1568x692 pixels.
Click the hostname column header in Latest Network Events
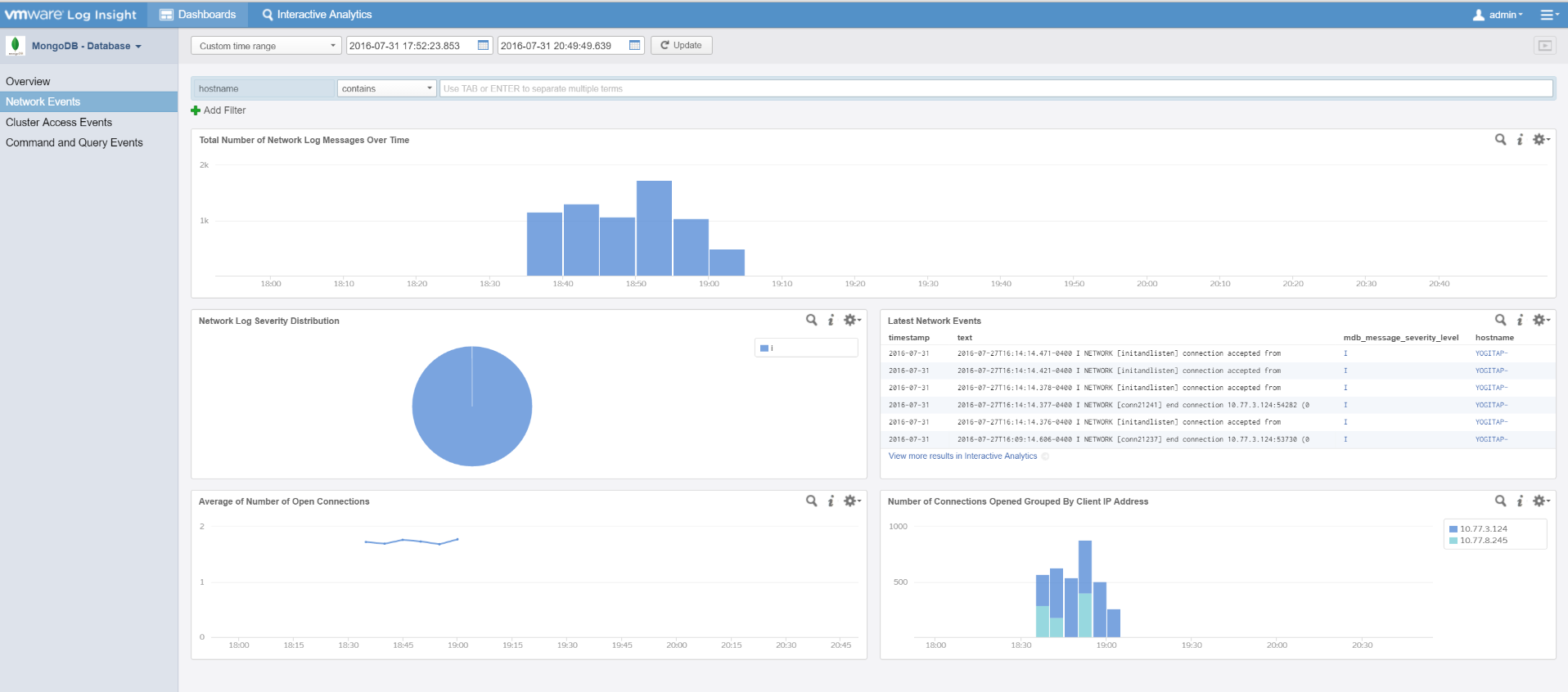[1494, 338]
